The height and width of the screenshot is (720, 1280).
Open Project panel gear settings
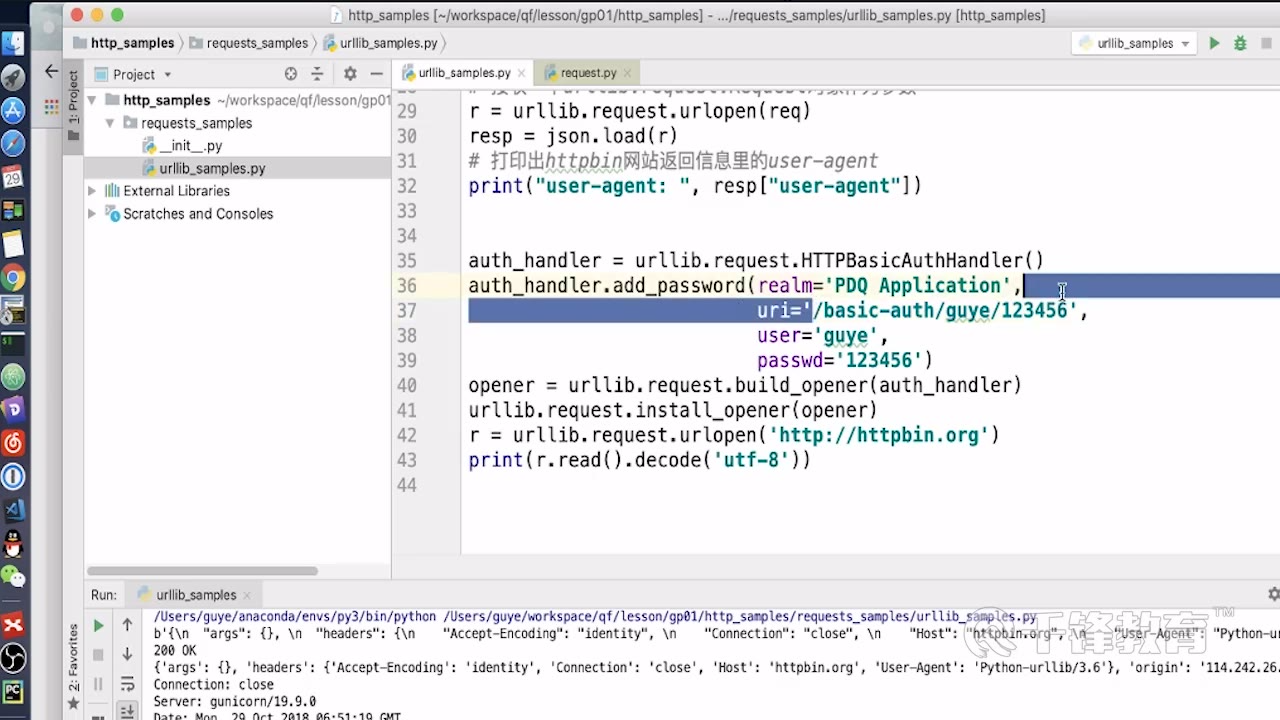[350, 74]
